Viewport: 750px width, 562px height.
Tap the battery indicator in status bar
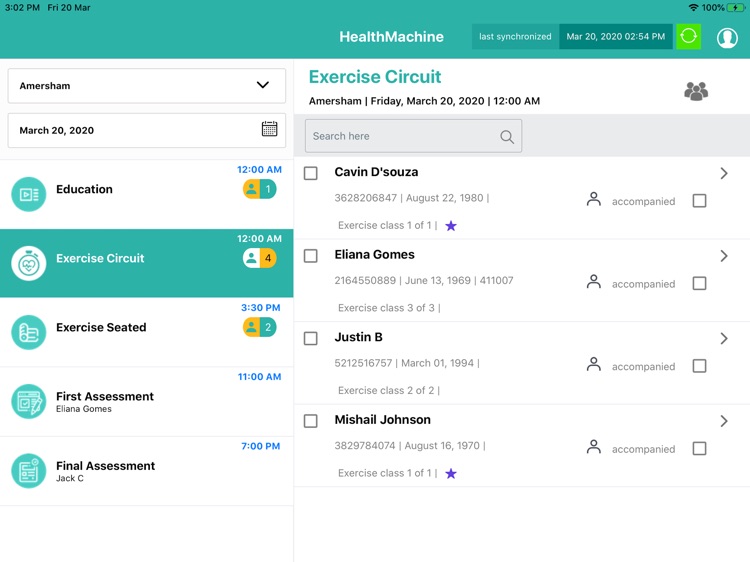[736, 8]
